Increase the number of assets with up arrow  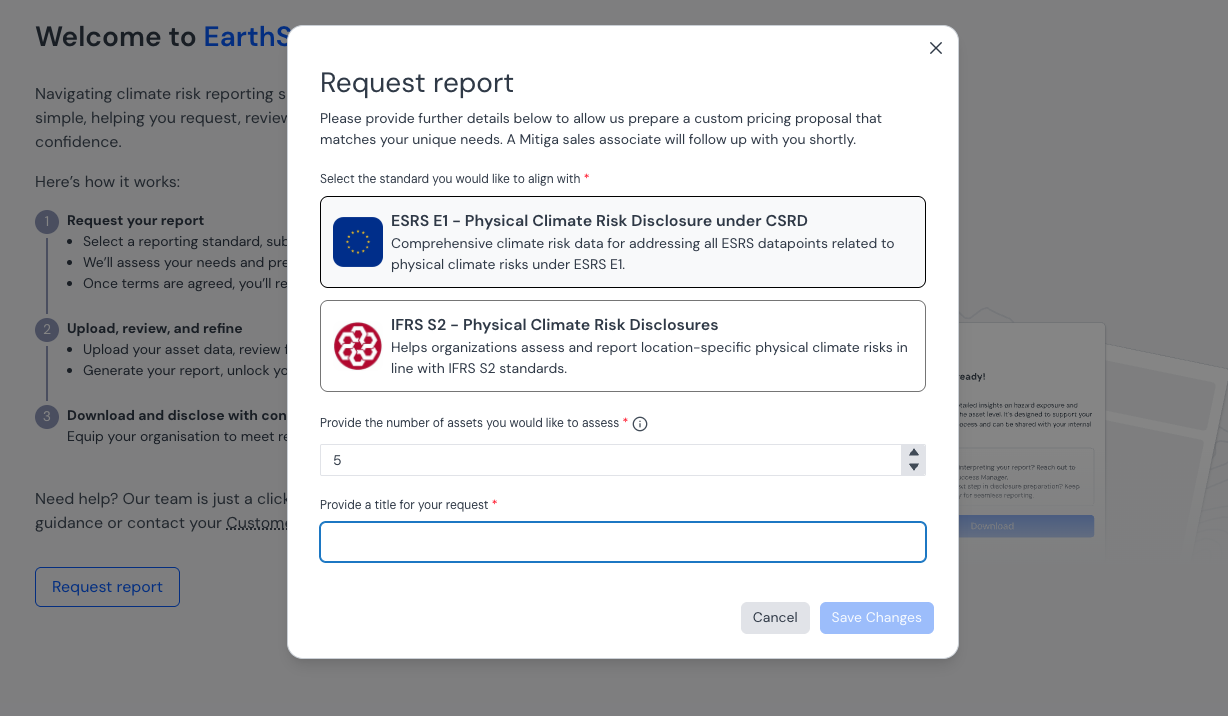pos(913,452)
